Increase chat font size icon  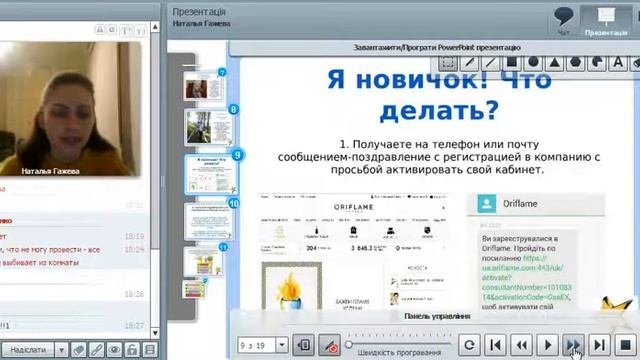[x=127, y=31]
